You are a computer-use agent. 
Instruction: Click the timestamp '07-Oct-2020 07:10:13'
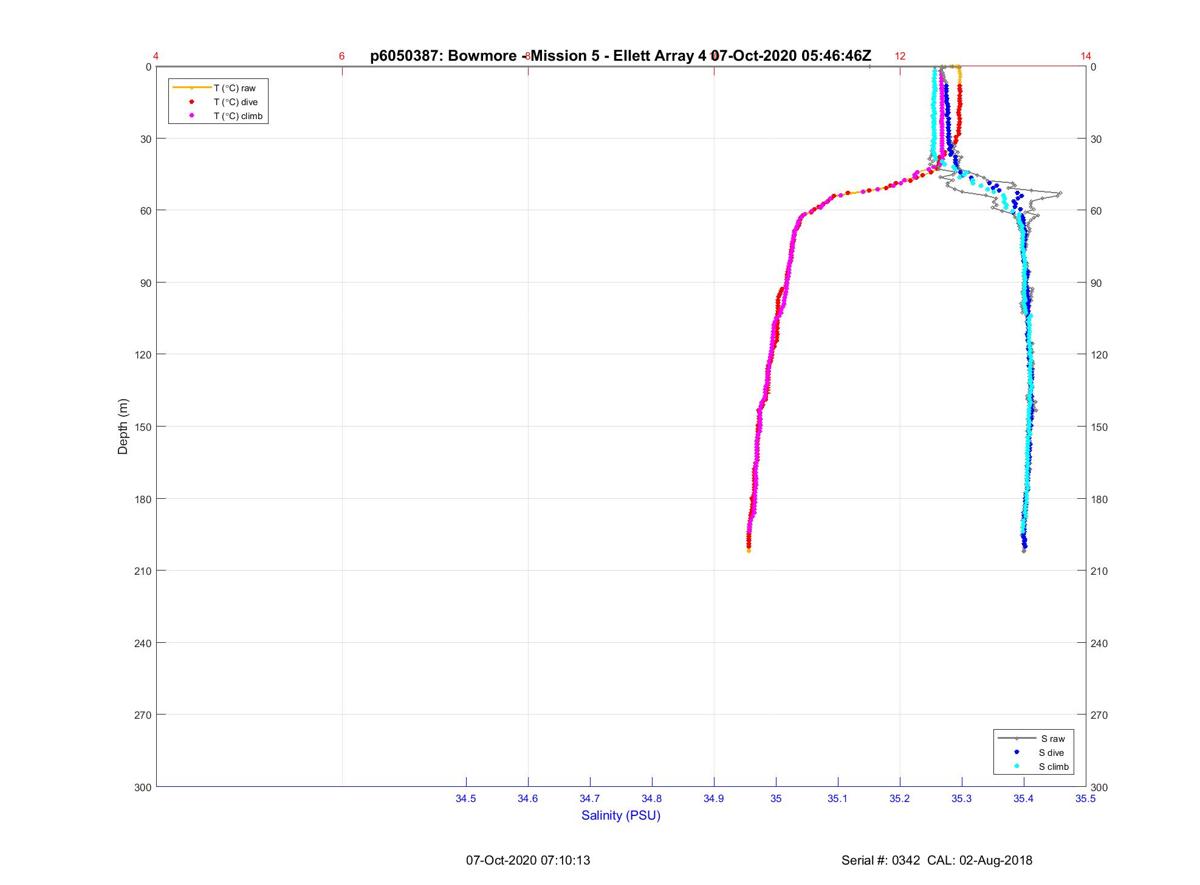coord(528,860)
